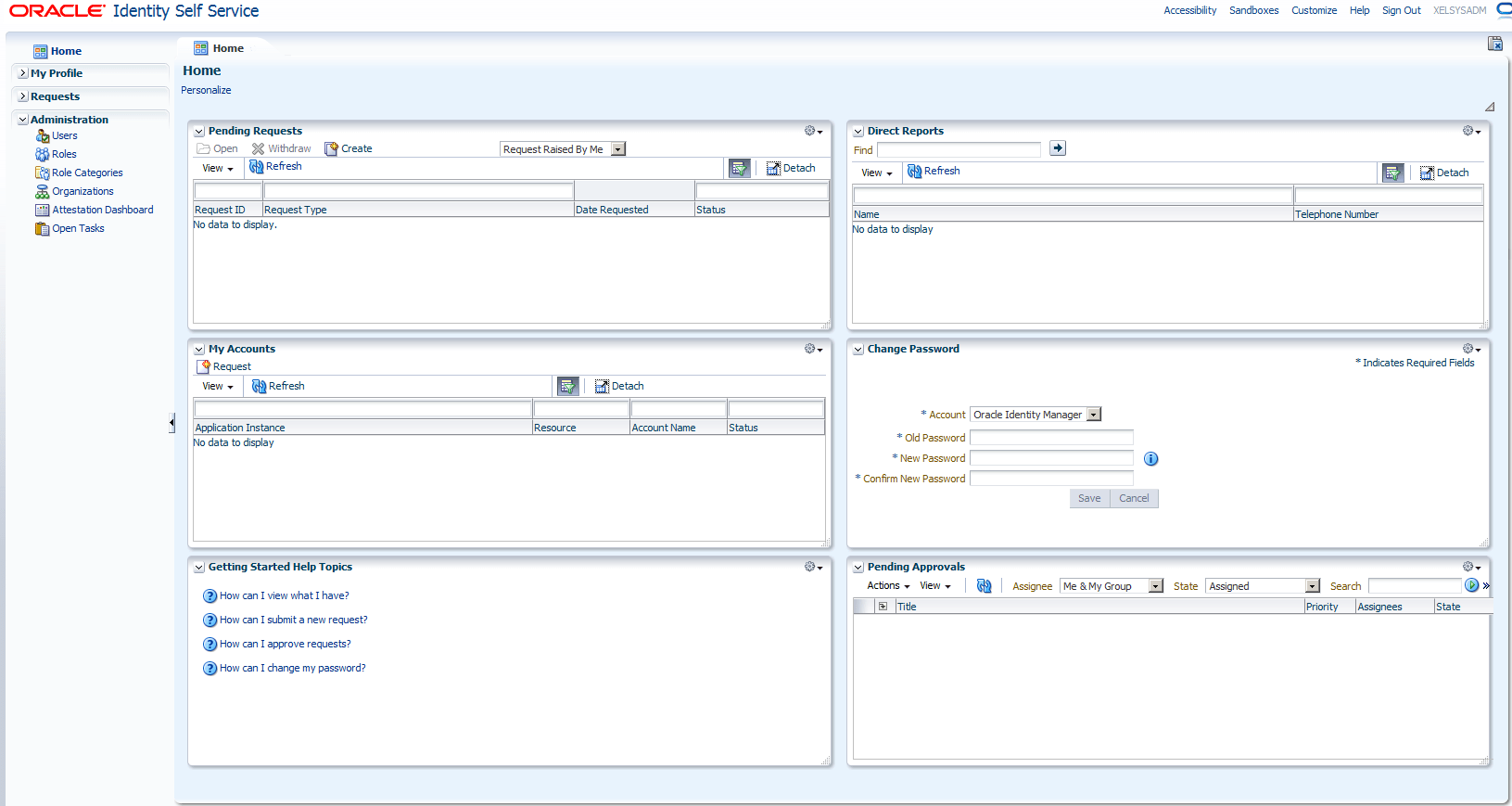This screenshot has width=1512, height=806.
Task: Click Refresh in Pending Requests panel
Action: click(x=276, y=167)
